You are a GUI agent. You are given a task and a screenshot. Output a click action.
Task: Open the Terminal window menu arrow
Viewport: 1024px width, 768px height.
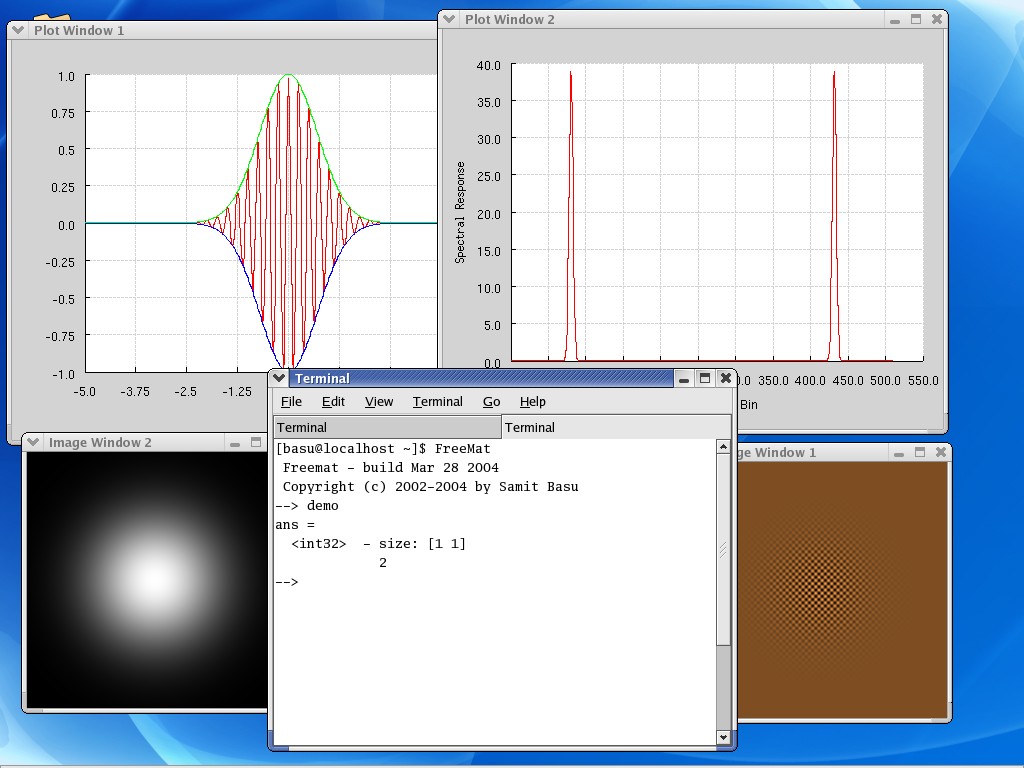(x=279, y=378)
